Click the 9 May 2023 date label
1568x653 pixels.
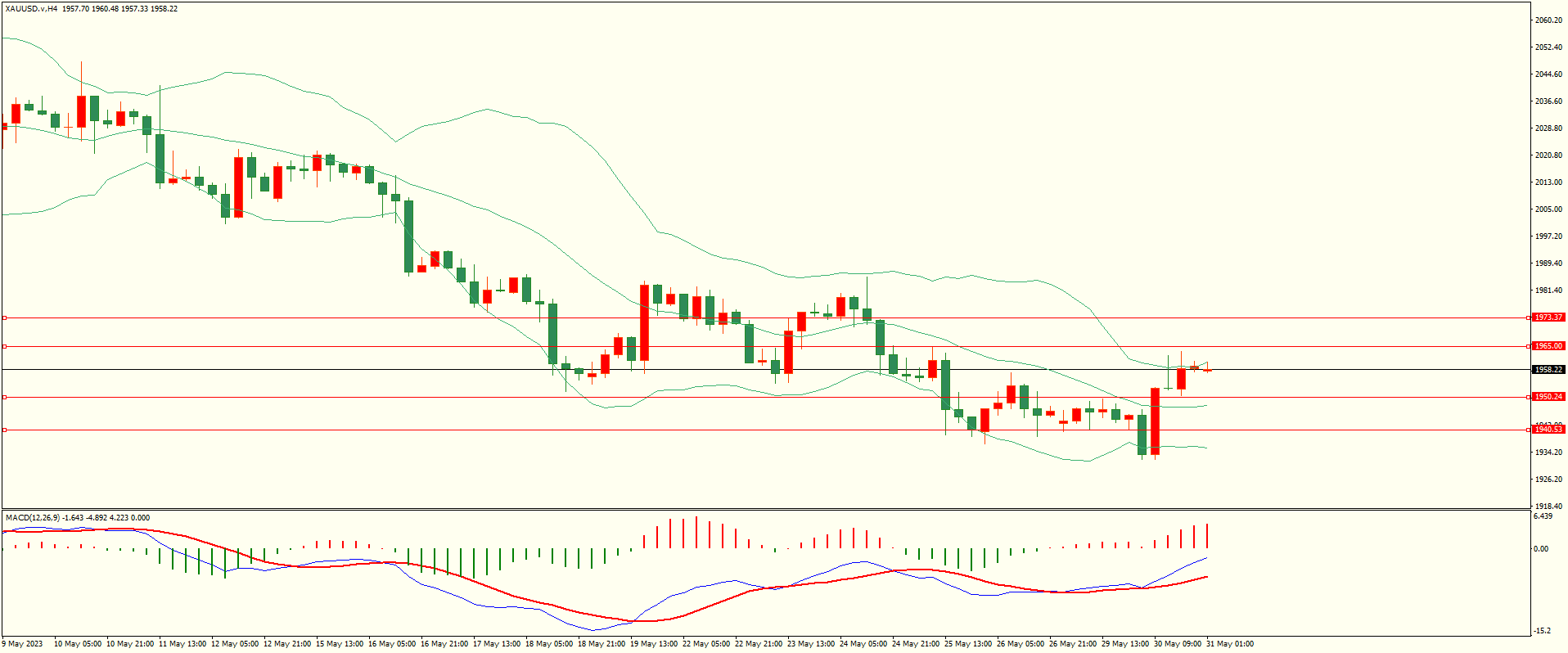tap(23, 644)
